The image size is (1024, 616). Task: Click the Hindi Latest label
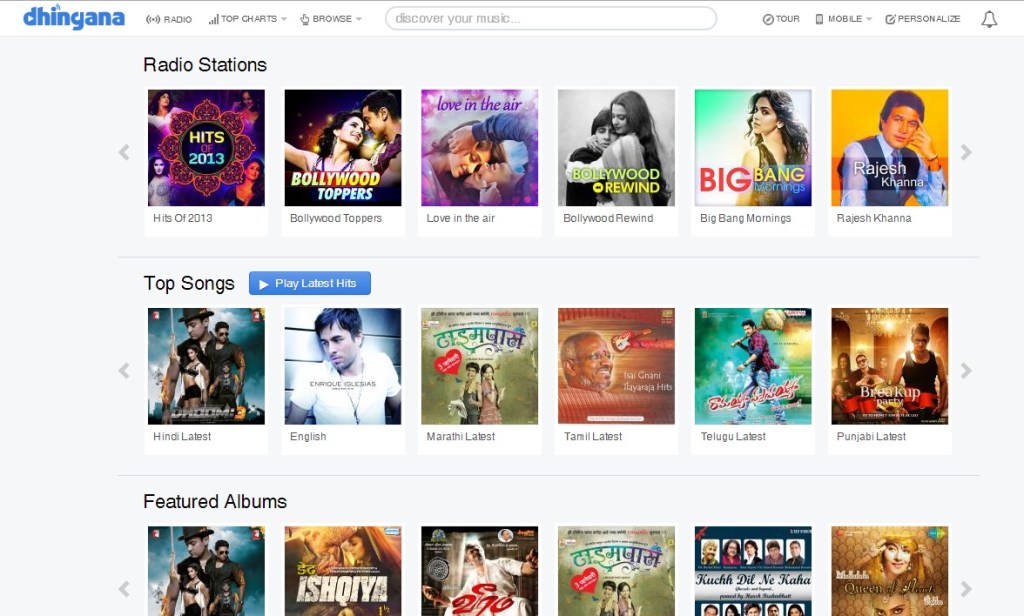click(182, 436)
